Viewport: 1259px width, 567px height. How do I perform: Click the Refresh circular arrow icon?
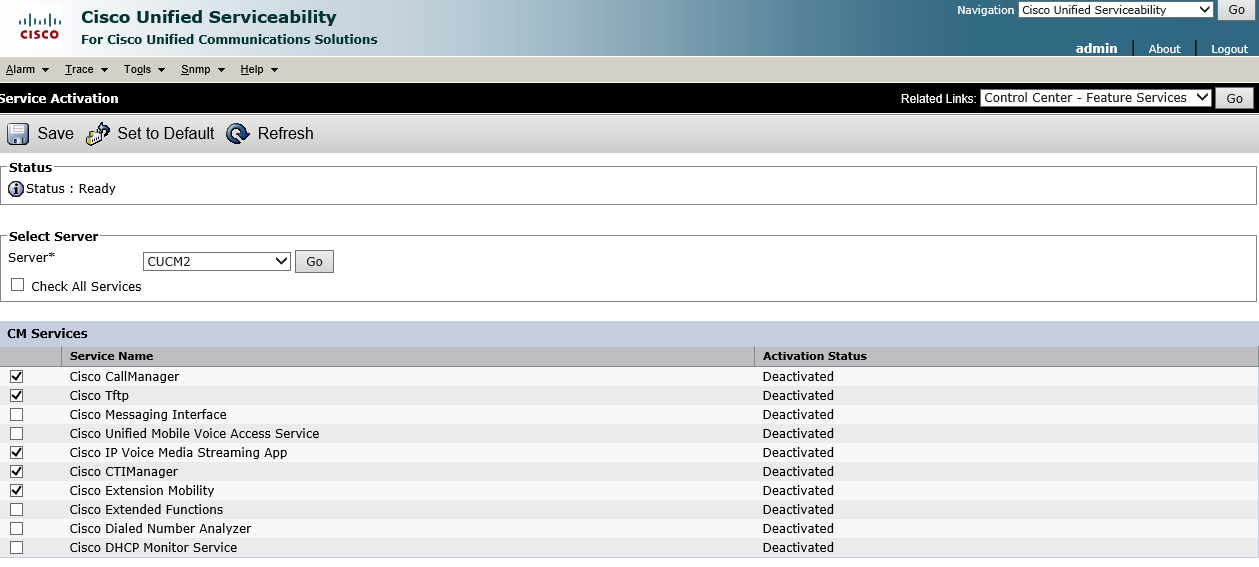[x=238, y=134]
